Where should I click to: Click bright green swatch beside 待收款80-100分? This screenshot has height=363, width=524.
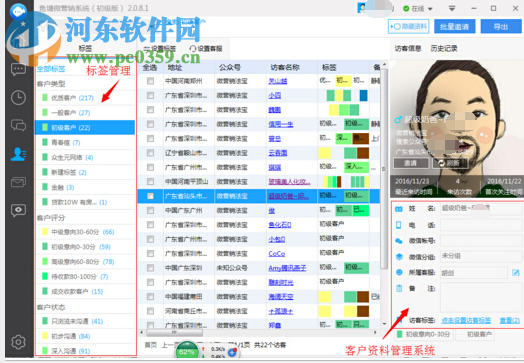44,276
